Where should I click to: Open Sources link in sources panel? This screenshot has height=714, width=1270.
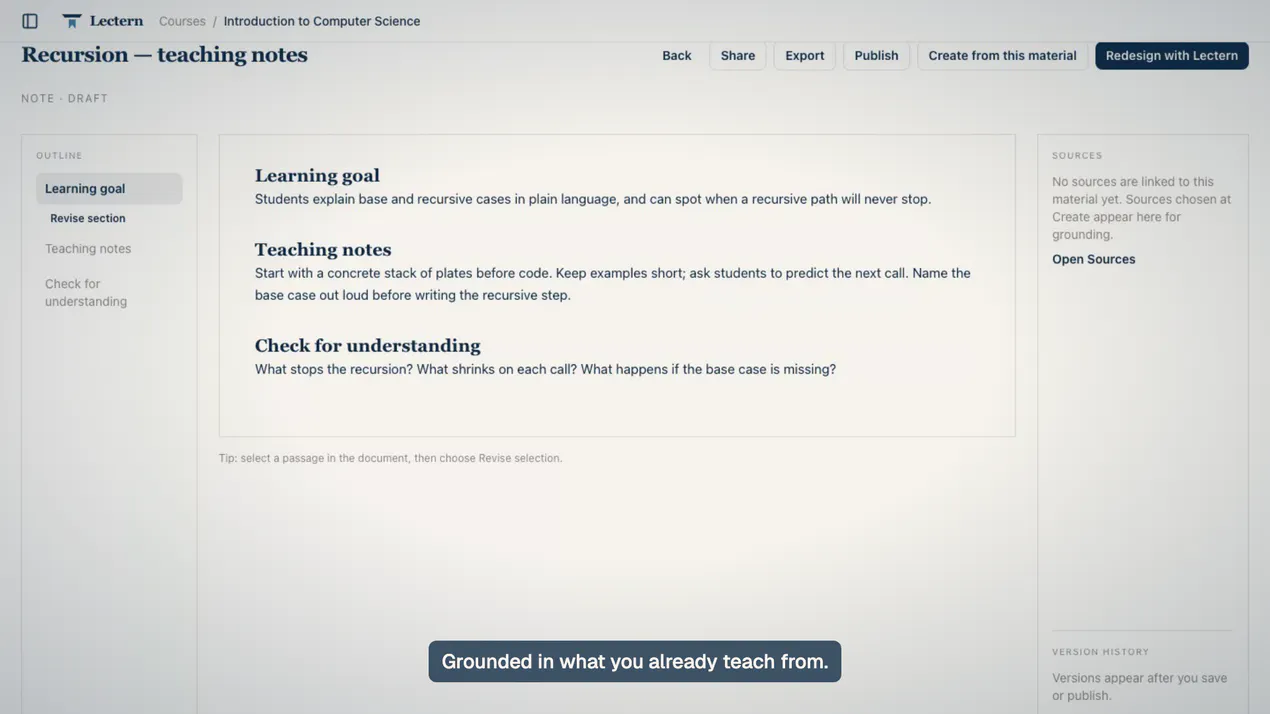[1094, 259]
